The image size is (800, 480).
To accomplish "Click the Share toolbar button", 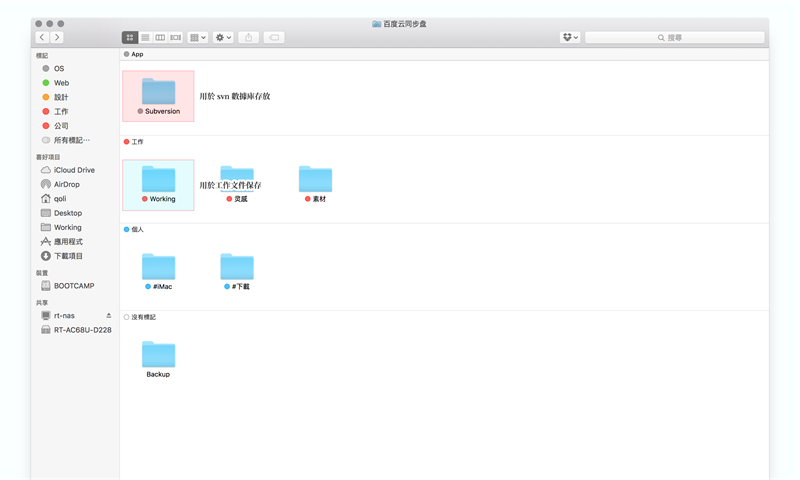I will [x=248, y=37].
